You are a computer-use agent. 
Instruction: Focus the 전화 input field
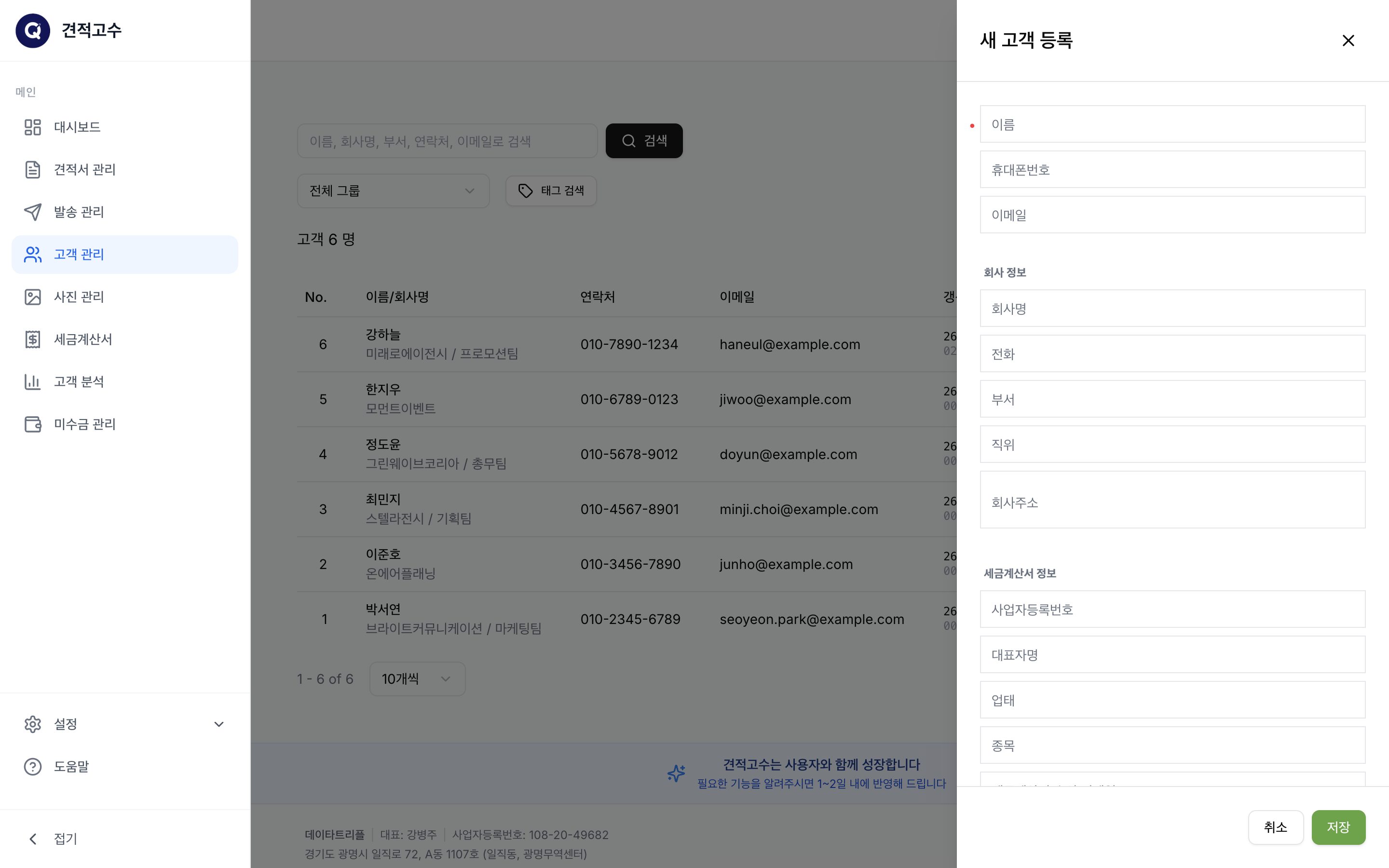tap(1172, 353)
